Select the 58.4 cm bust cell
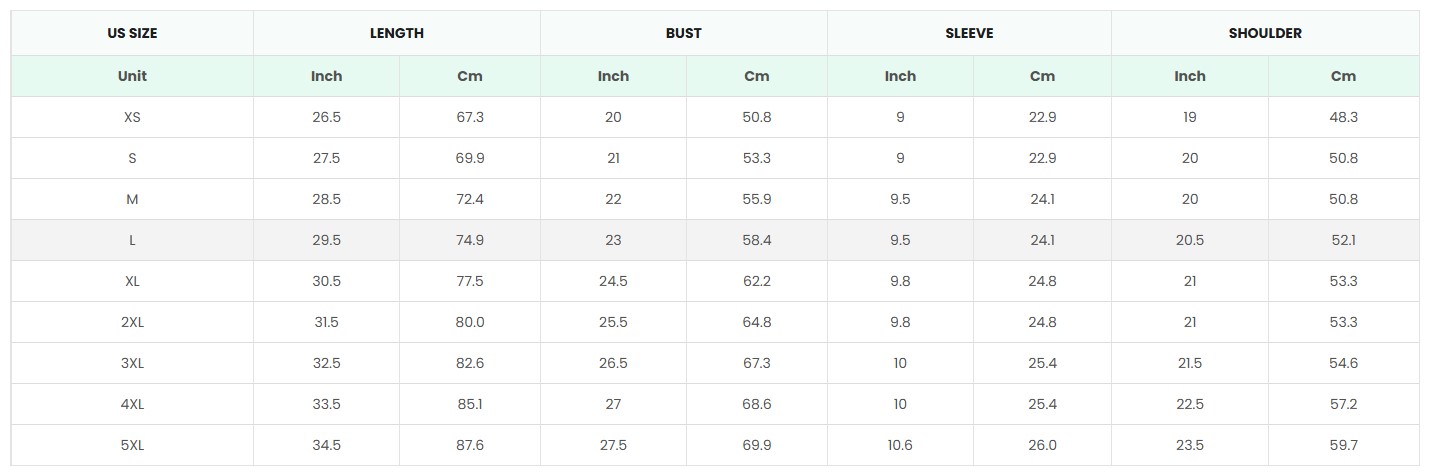 point(757,240)
